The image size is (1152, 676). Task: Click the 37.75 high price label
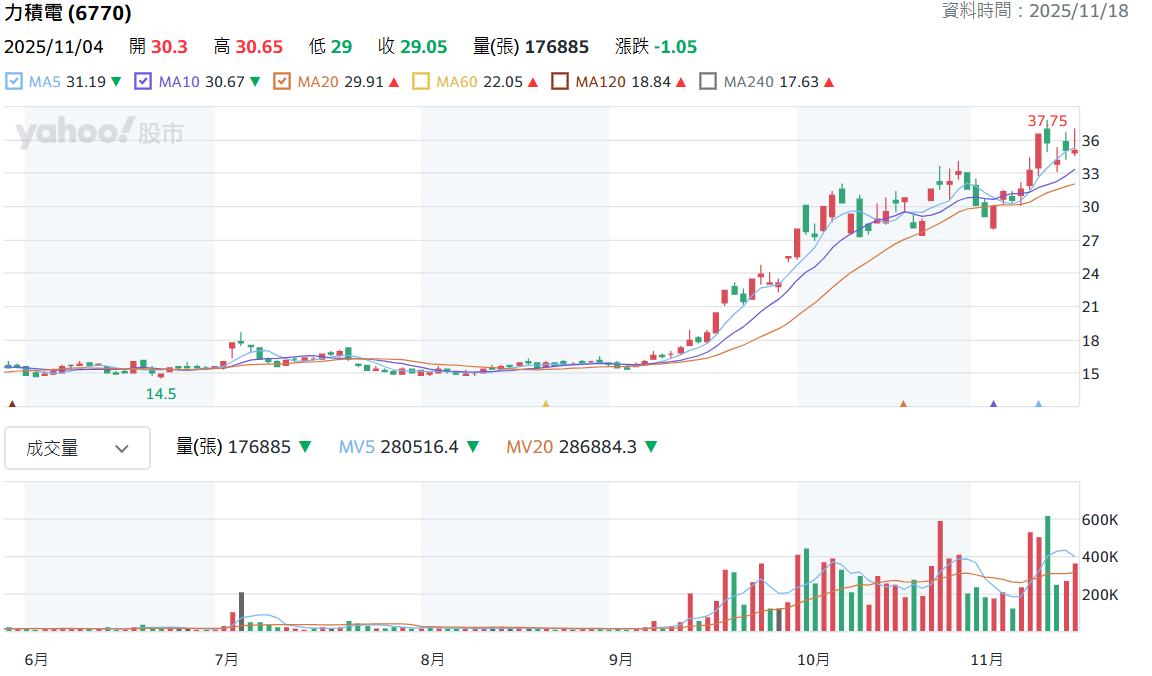point(1047,121)
